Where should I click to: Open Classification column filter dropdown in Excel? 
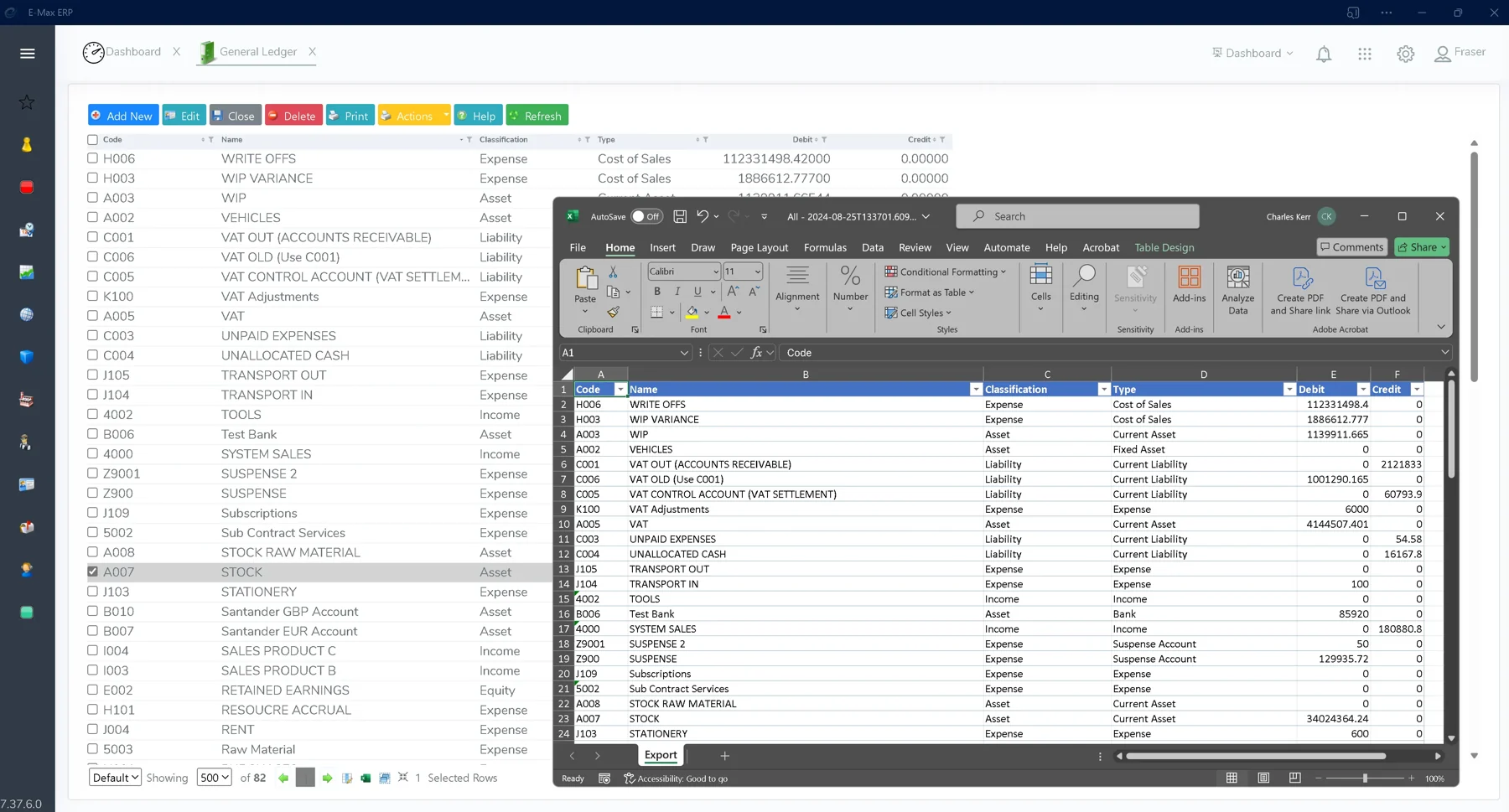(1104, 390)
